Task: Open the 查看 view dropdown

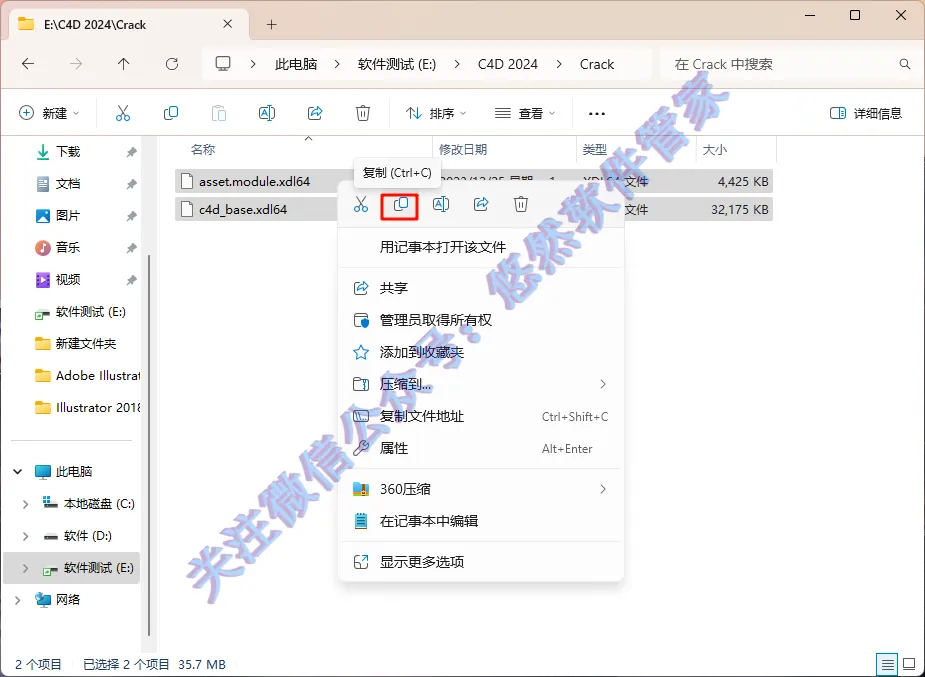Action: point(525,113)
